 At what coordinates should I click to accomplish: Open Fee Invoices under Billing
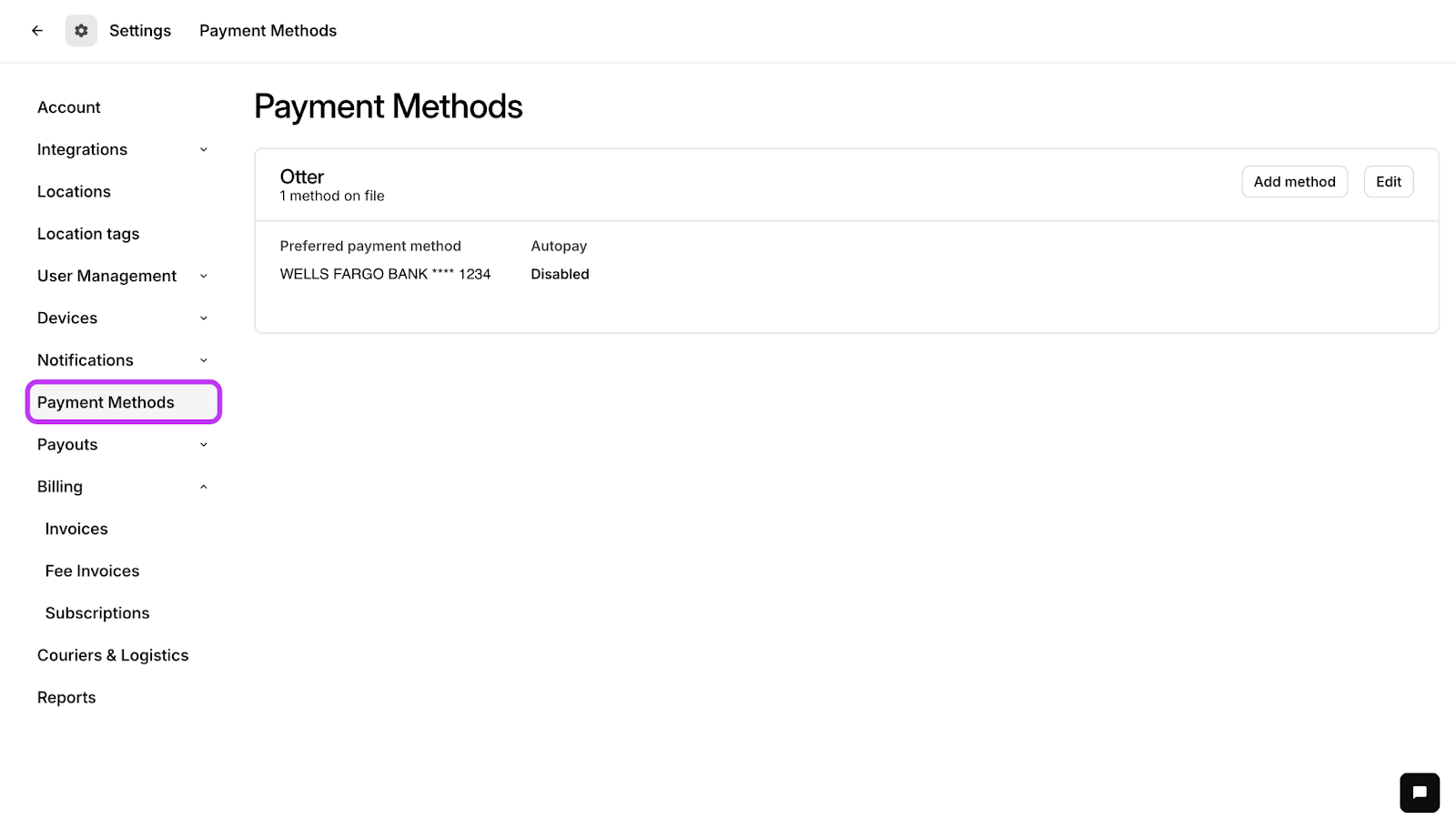[x=92, y=571]
